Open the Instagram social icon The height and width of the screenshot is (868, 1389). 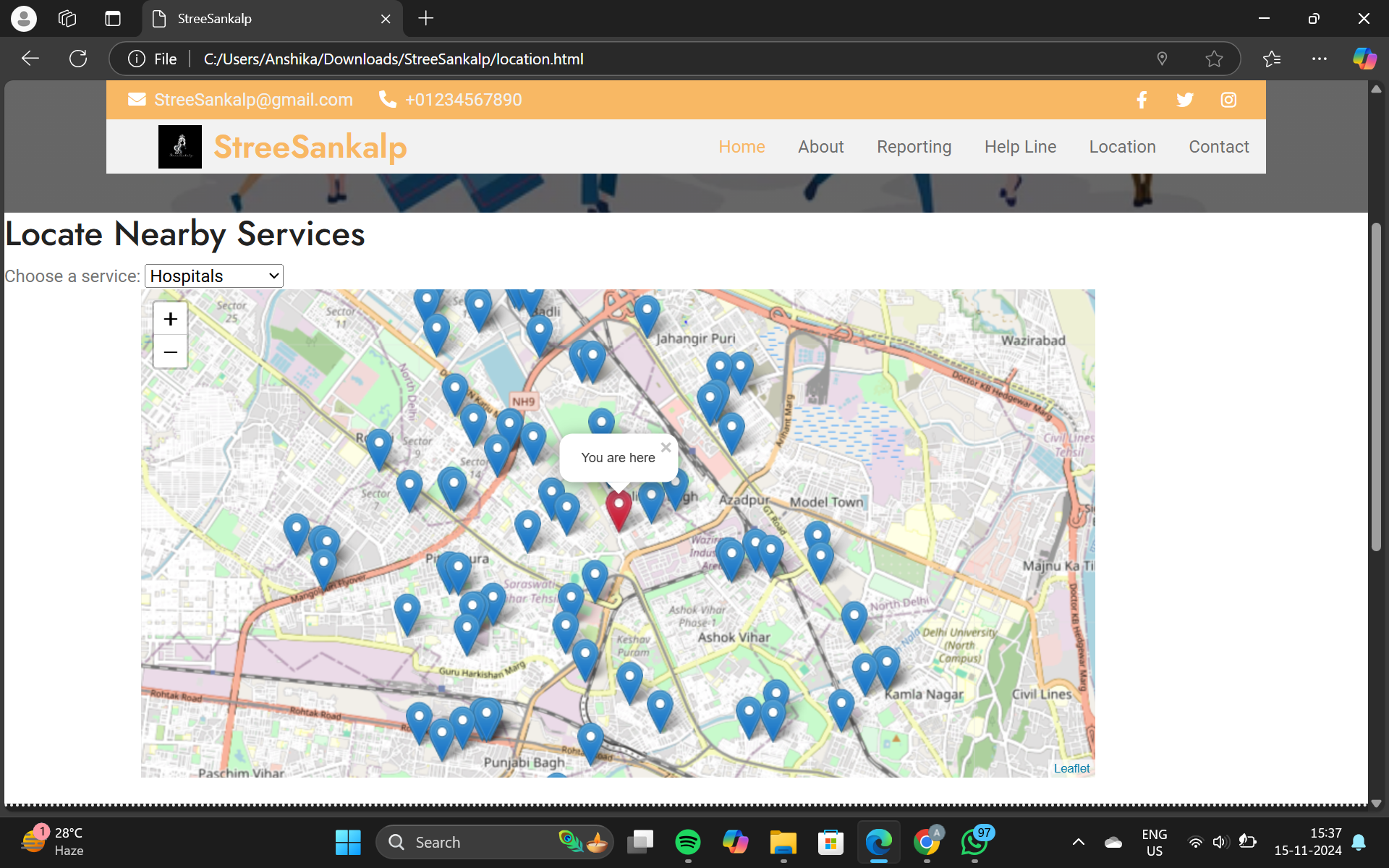pos(1228,100)
